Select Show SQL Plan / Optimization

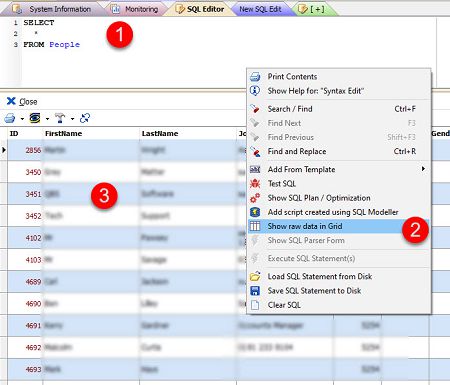coord(339,198)
